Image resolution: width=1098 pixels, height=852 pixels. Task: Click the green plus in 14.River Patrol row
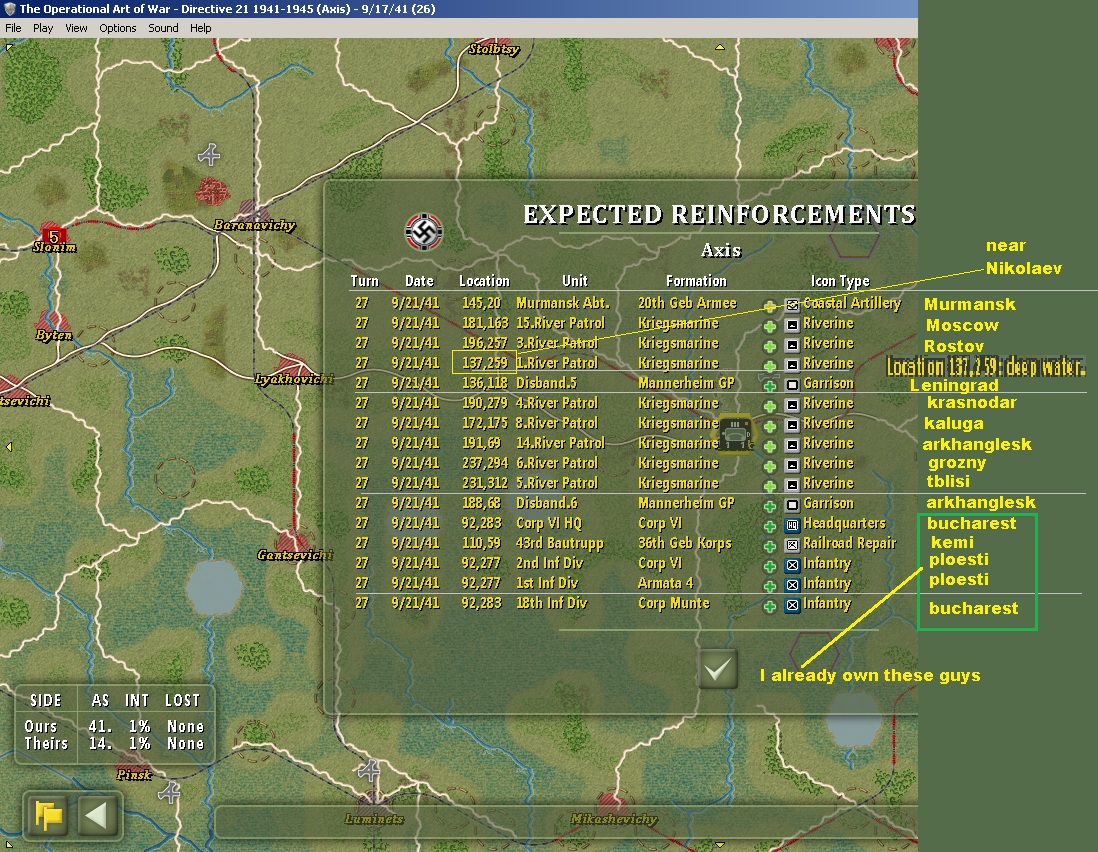(770, 446)
